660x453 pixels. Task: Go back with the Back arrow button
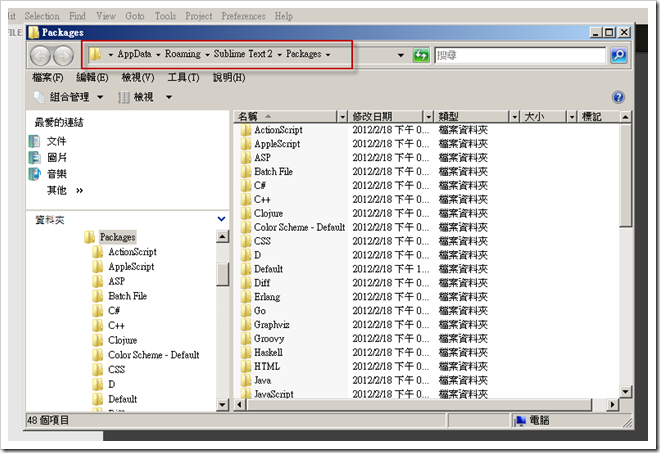coord(40,56)
